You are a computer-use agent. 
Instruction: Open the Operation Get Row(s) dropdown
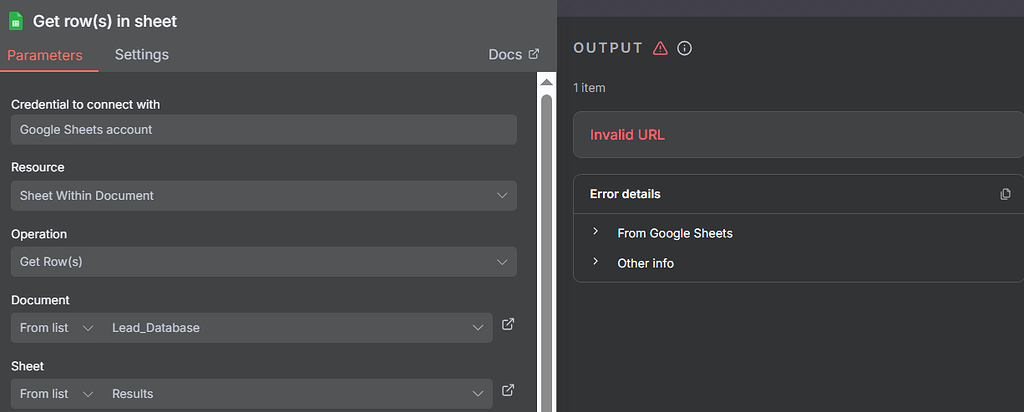click(264, 262)
